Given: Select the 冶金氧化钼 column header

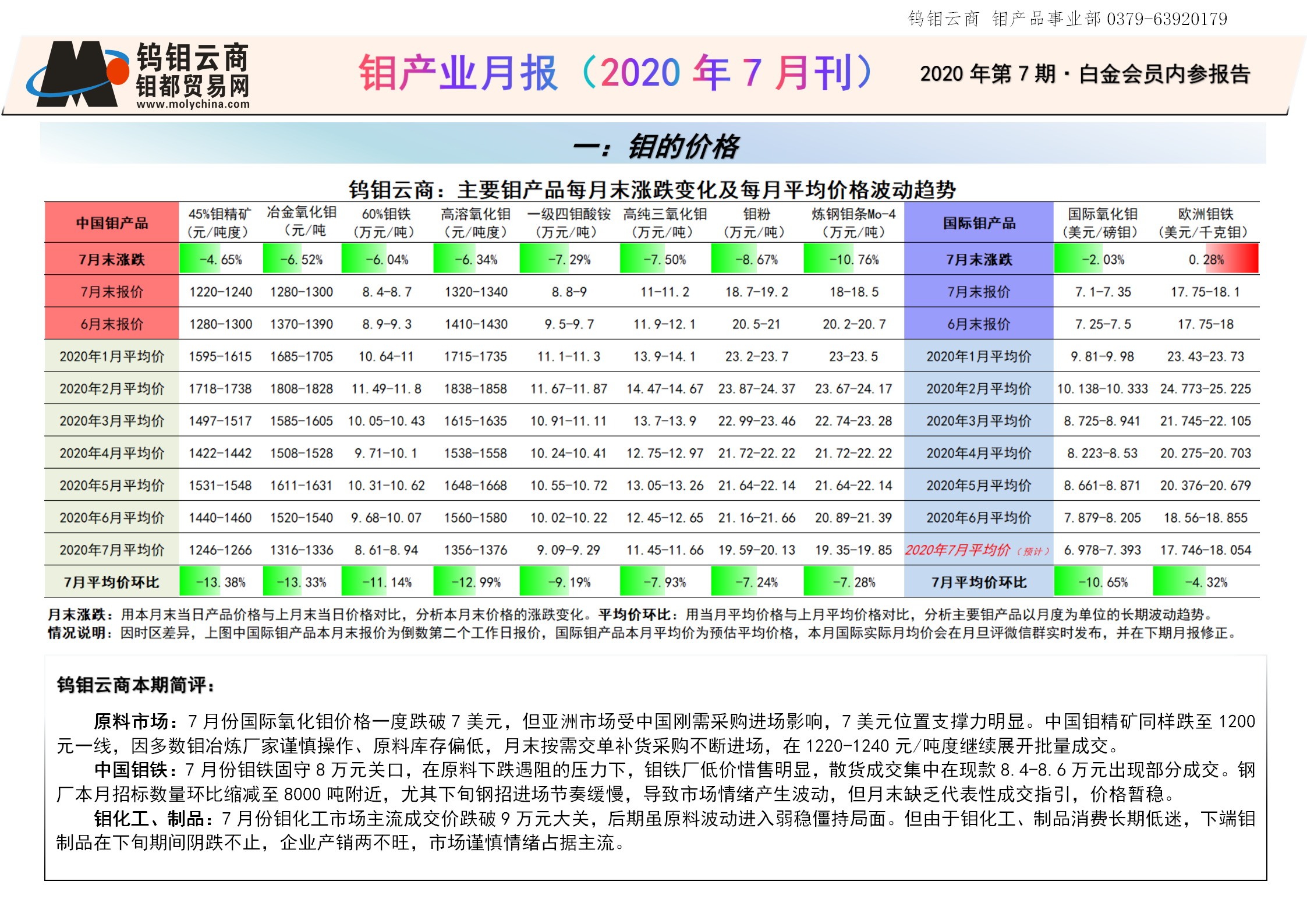Looking at the screenshot, I should (x=302, y=221).
